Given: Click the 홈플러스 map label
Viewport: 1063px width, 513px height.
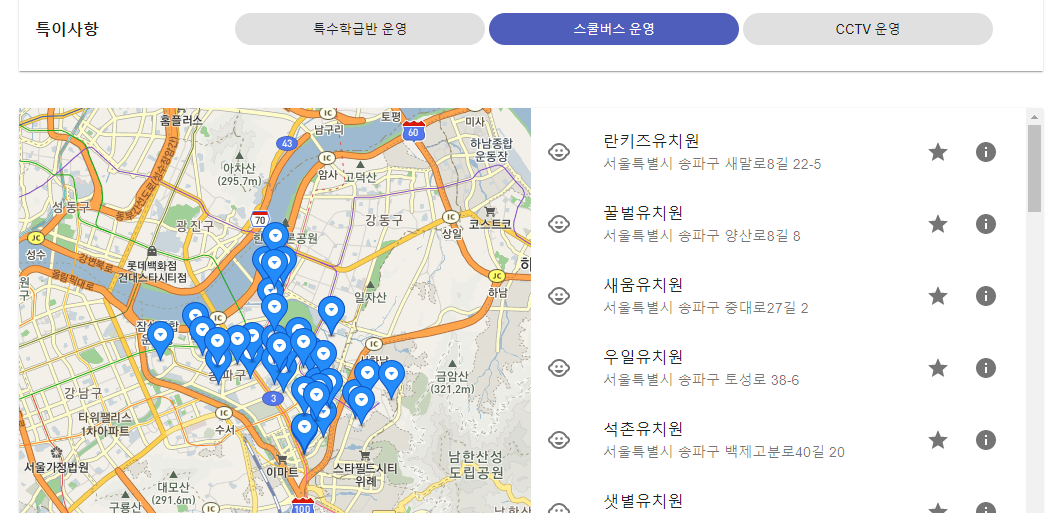Looking at the screenshot, I should click(182, 120).
